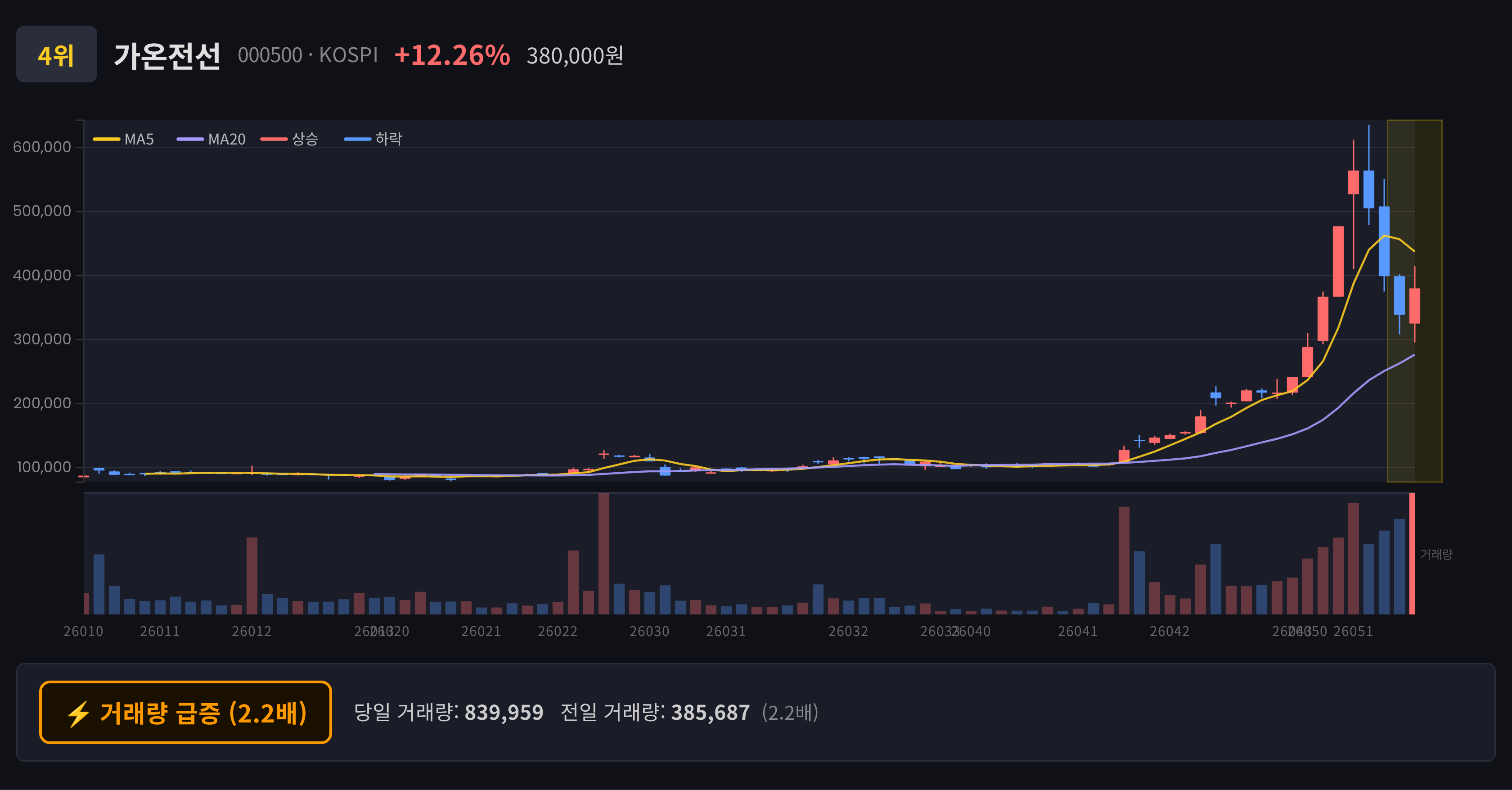Click the gray (2.2배) ratio after 385,687
1512x790 pixels.
click(790, 713)
